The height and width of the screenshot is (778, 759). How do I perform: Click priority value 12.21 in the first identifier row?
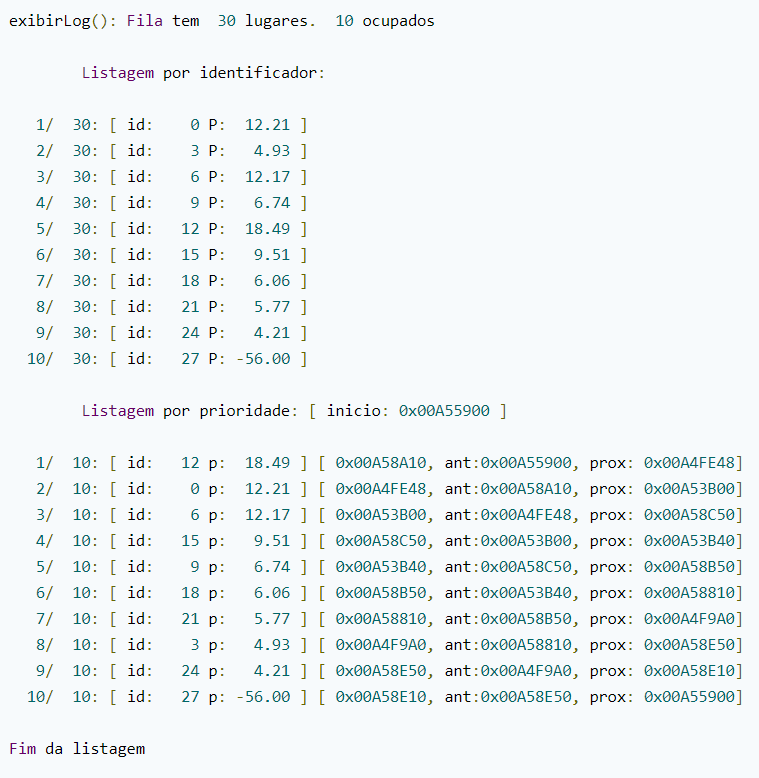point(267,125)
